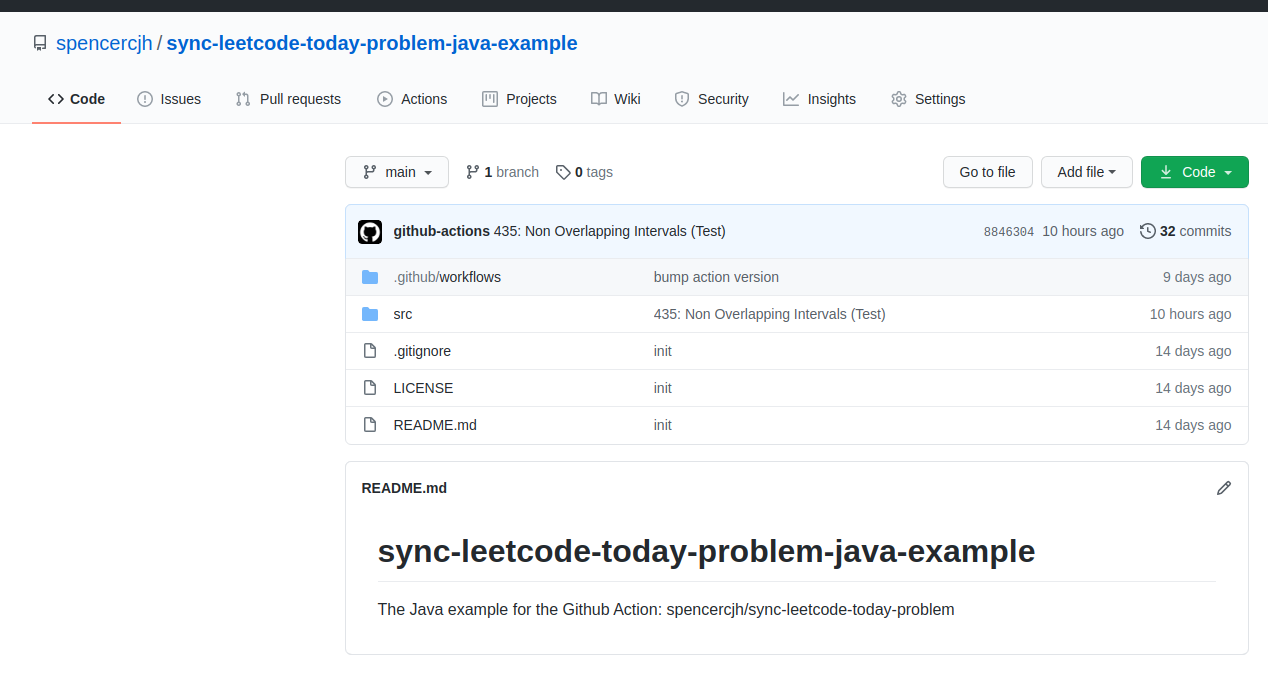Open the green Code download dropdown
1268x674 pixels.
pos(1194,172)
